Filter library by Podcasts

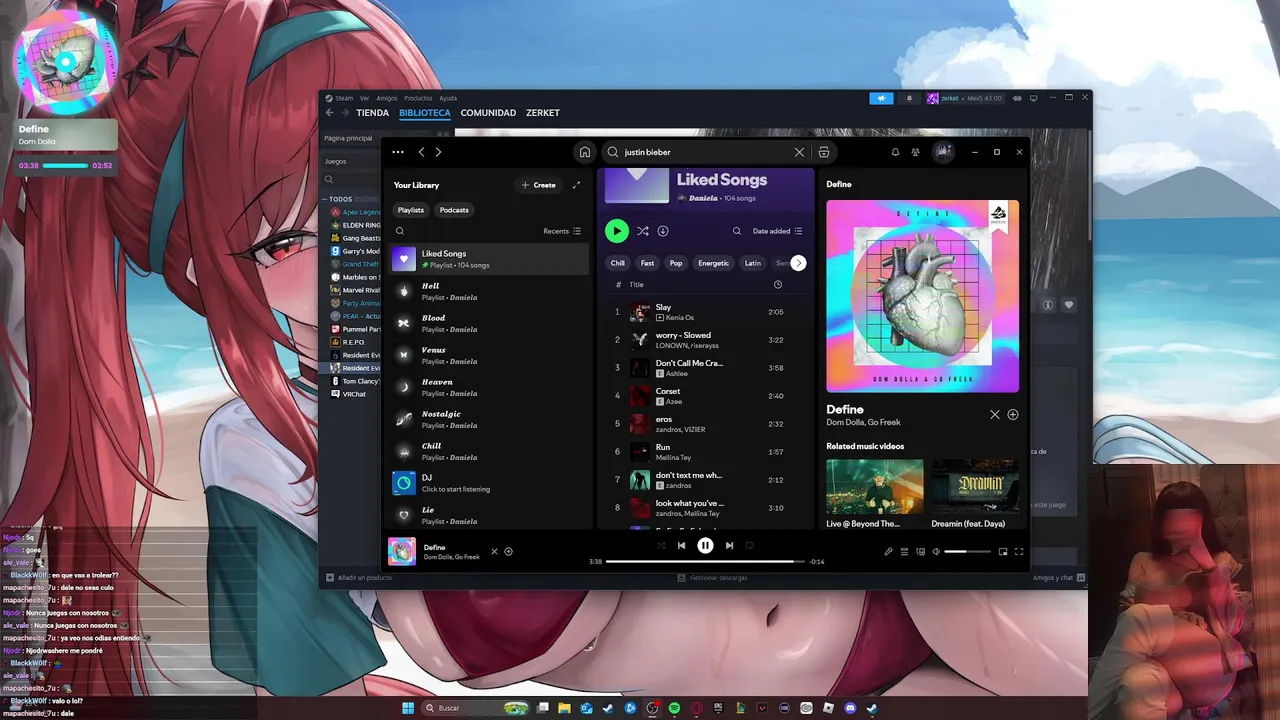click(x=454, y=210)
